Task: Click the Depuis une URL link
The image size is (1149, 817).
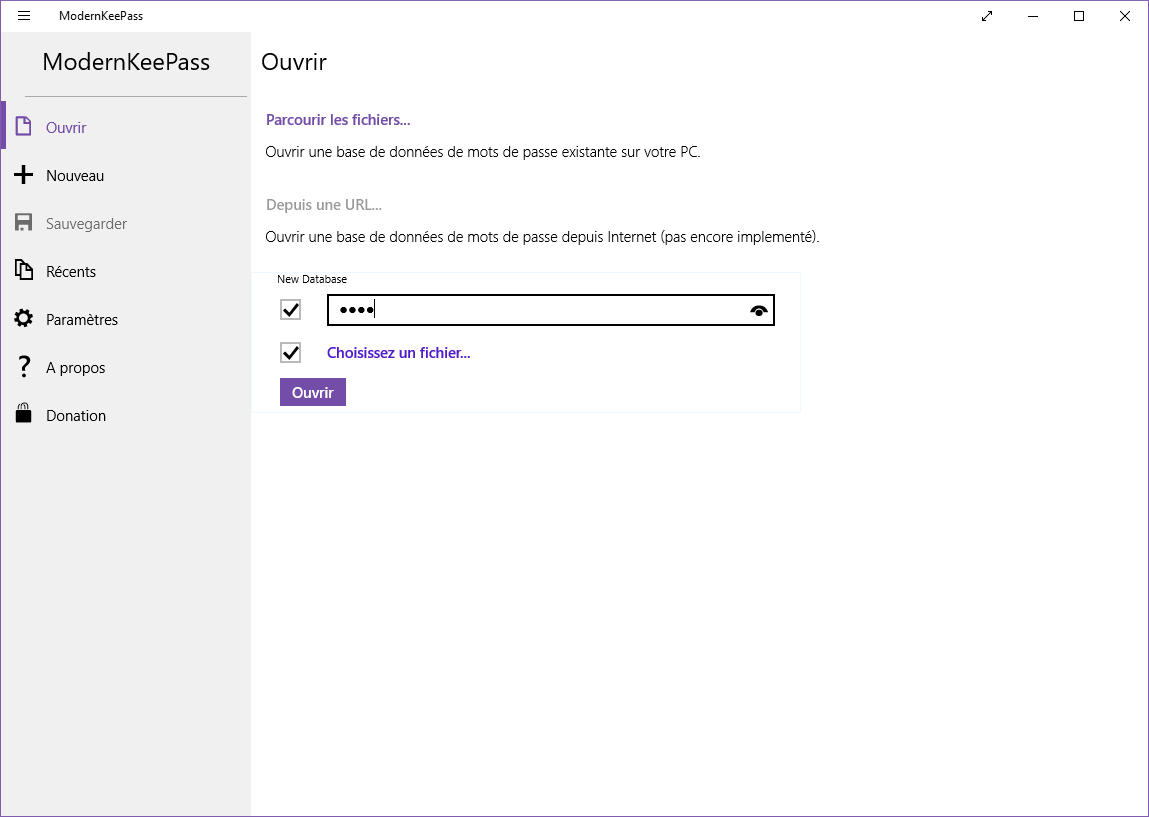Action: coord(324,205)
